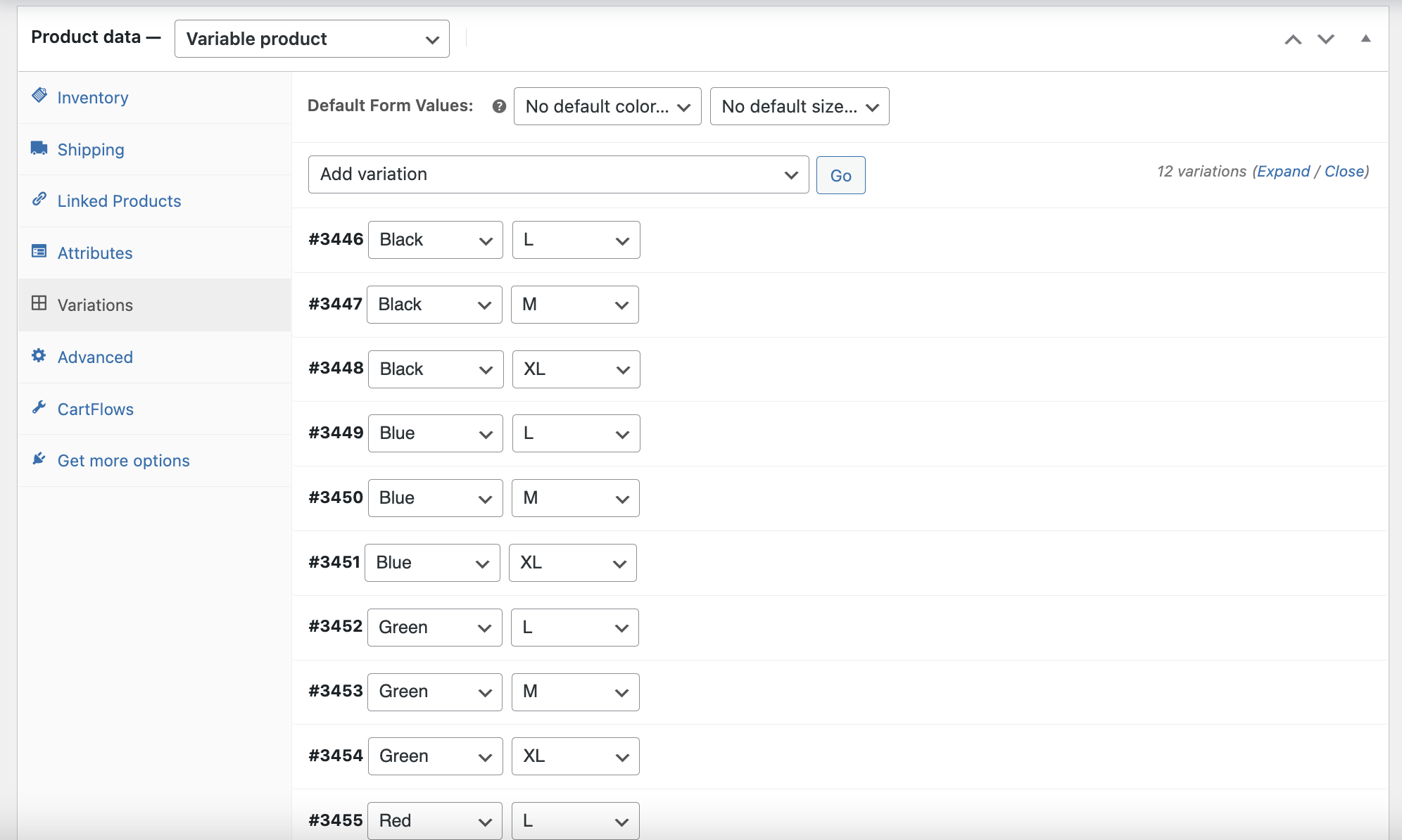Viewport: 1402px width, 840px height.
Task: Collapse the Product data panel toggle
Action: (x=1365, y=39)
